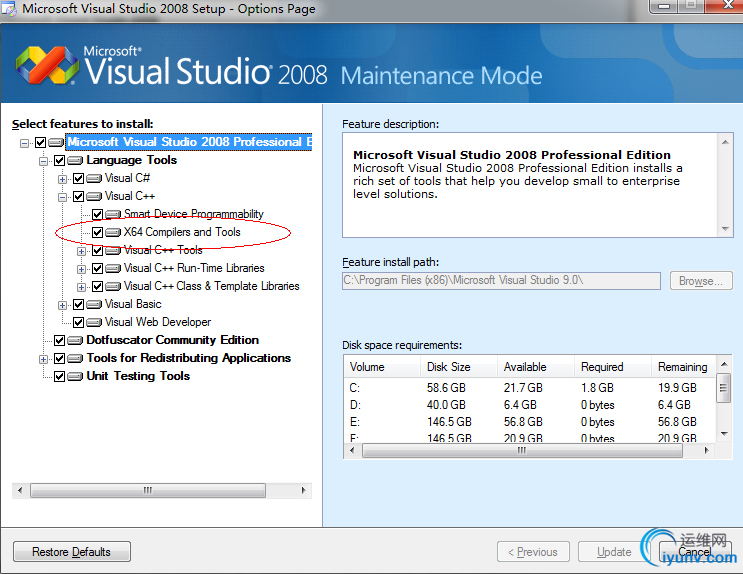
Task: Uncheck the Unit Testing Tools checkbox
Action: point(59,376)
